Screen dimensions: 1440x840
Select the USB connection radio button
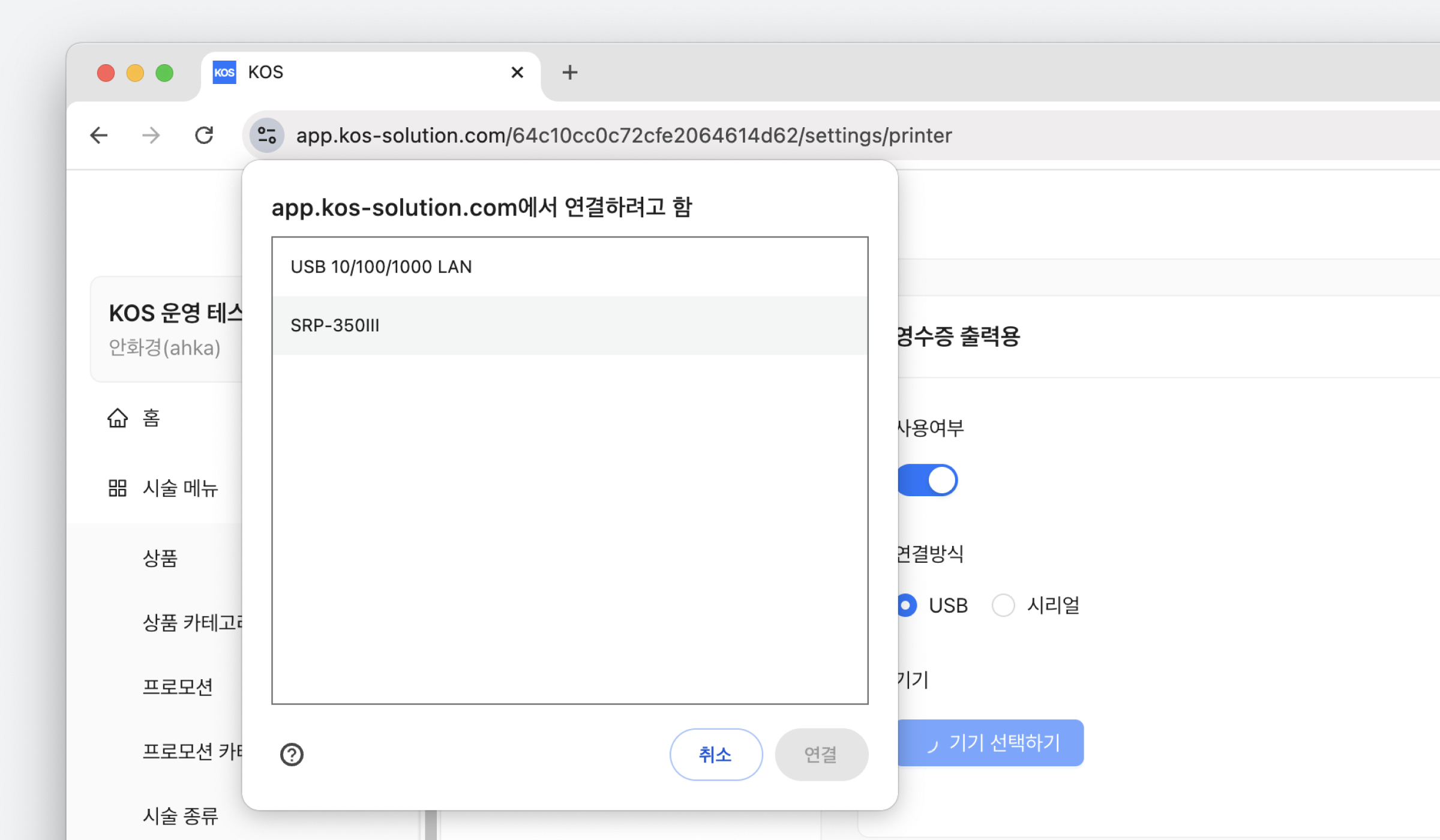click(907, 605)
